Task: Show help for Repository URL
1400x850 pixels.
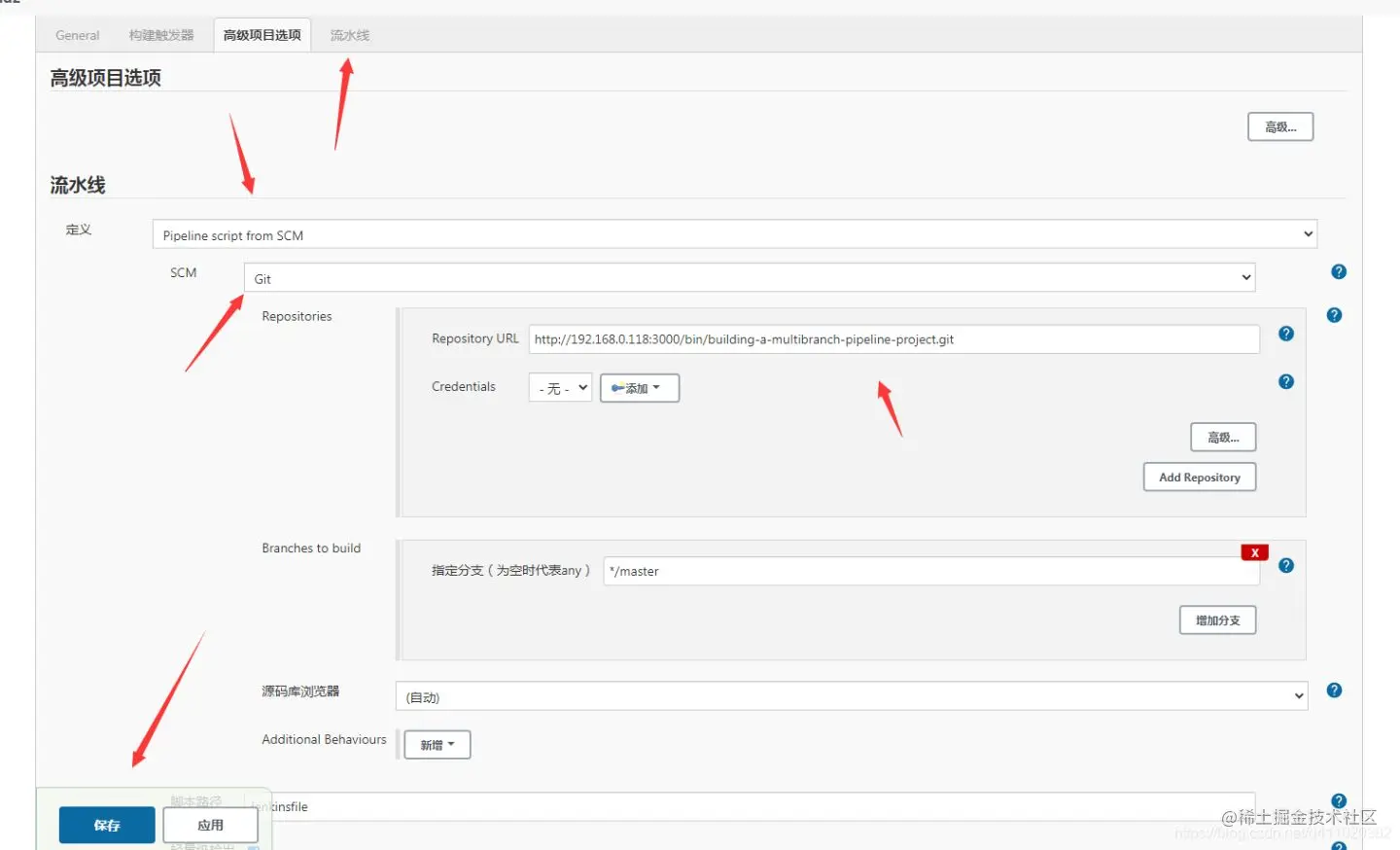Action: [1286, 334]
